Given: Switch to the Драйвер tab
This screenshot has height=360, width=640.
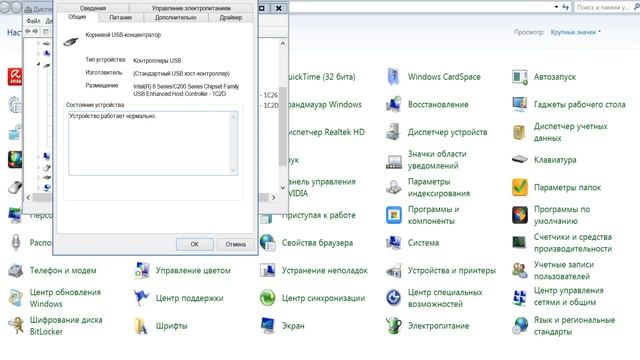Looking at the screenshot, I should (231, 18).
